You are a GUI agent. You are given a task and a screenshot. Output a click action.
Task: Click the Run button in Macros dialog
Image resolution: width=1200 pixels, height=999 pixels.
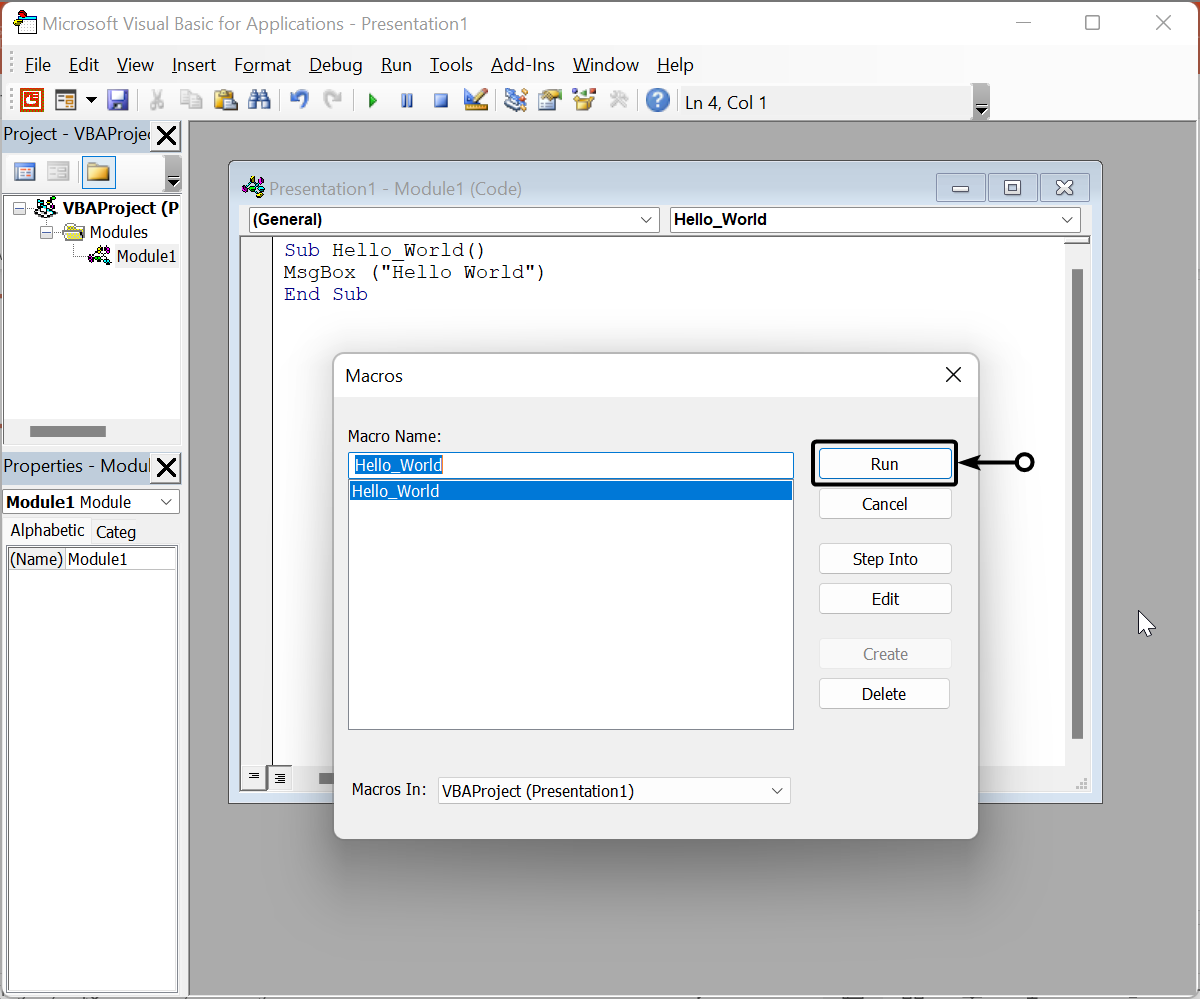pyautogui.click(x=884, y=464)
